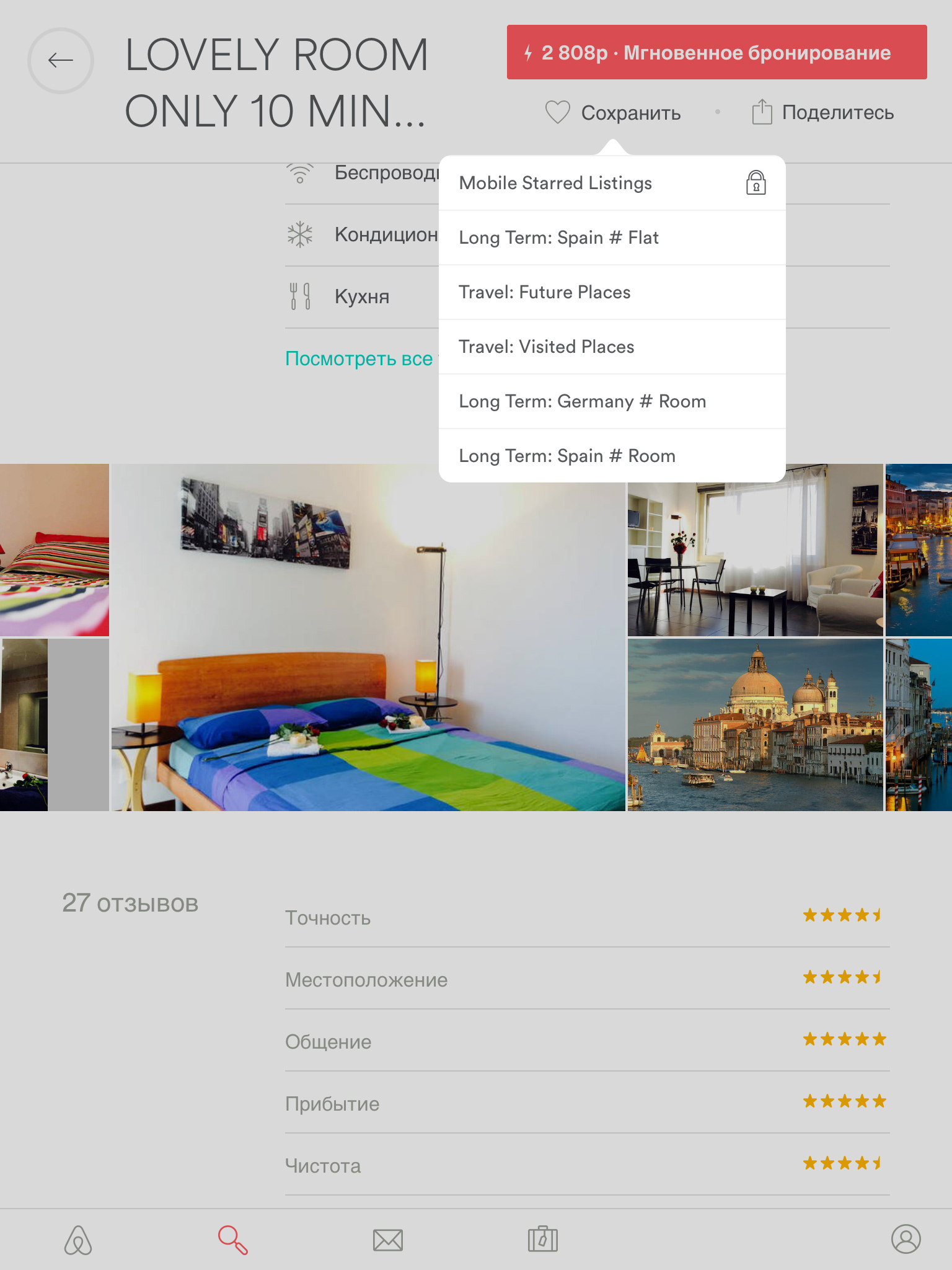Pick Travel: Visited Places wishlist
Image resolution: width=952 pixels, height=1270 pixels.
click(612, 347)
